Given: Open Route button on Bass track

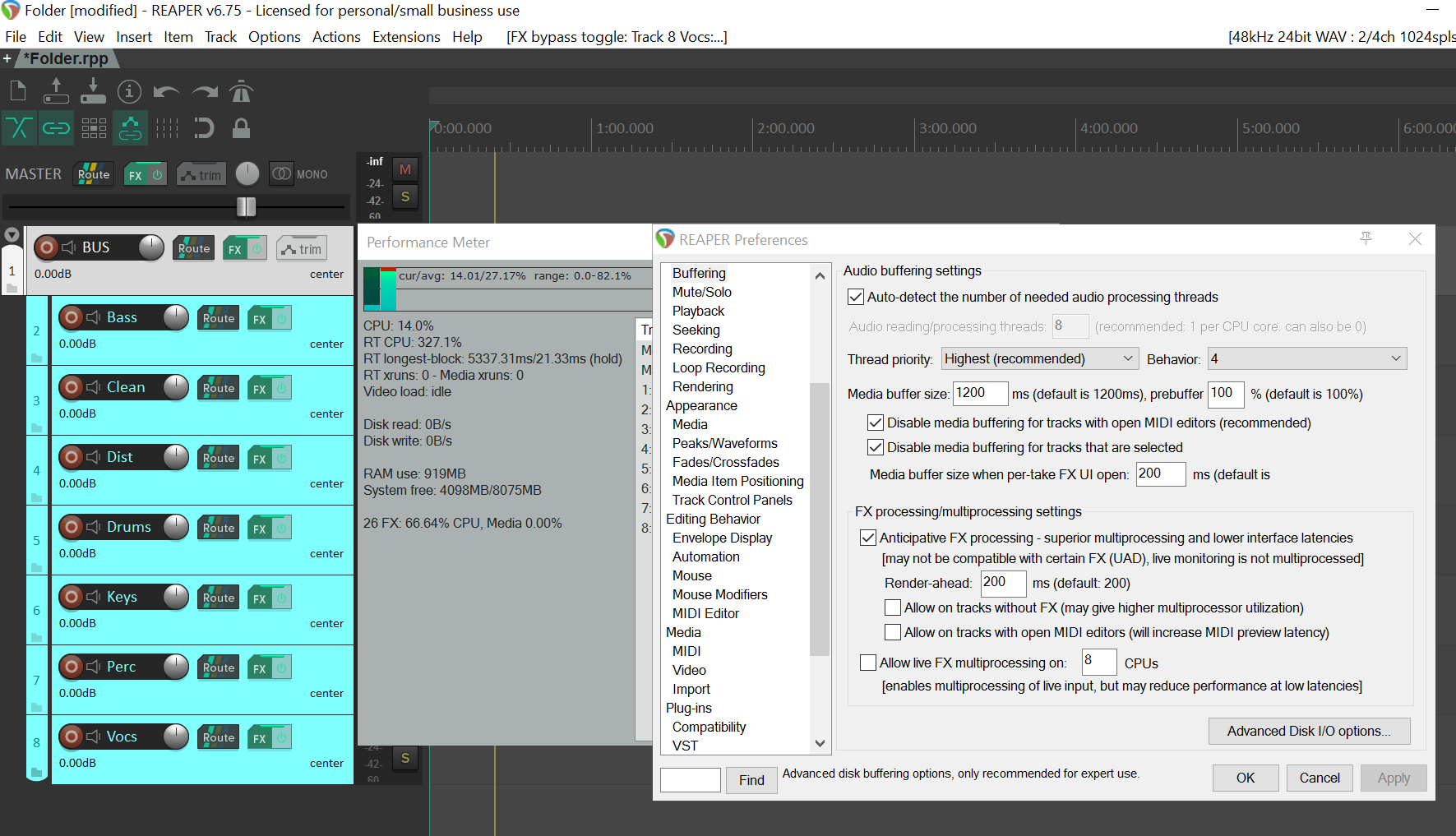Looking at the screenshot, I should pyautogui.click(x=219, y=319).
